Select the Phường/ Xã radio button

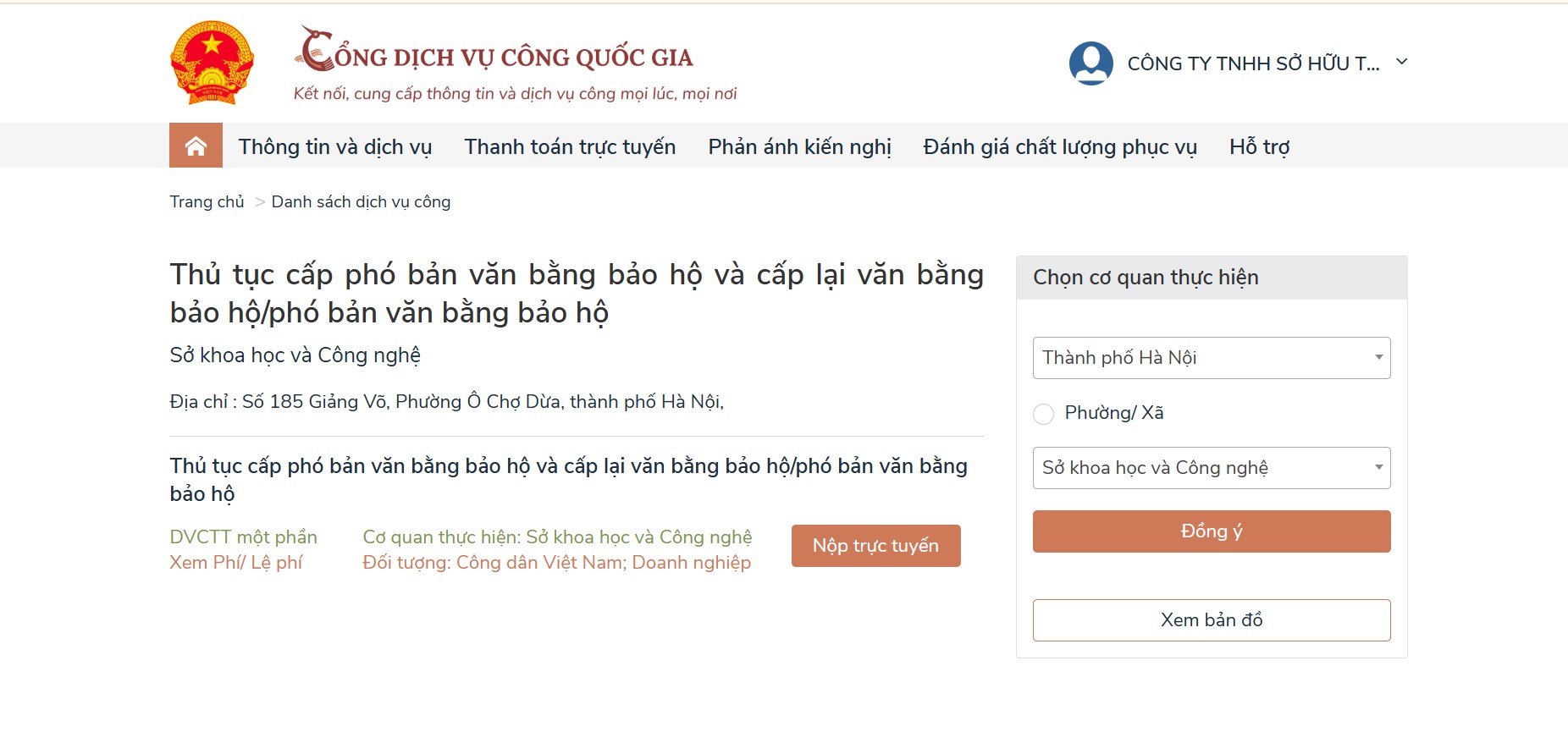pyautogui.click(x=1044, y=414)
